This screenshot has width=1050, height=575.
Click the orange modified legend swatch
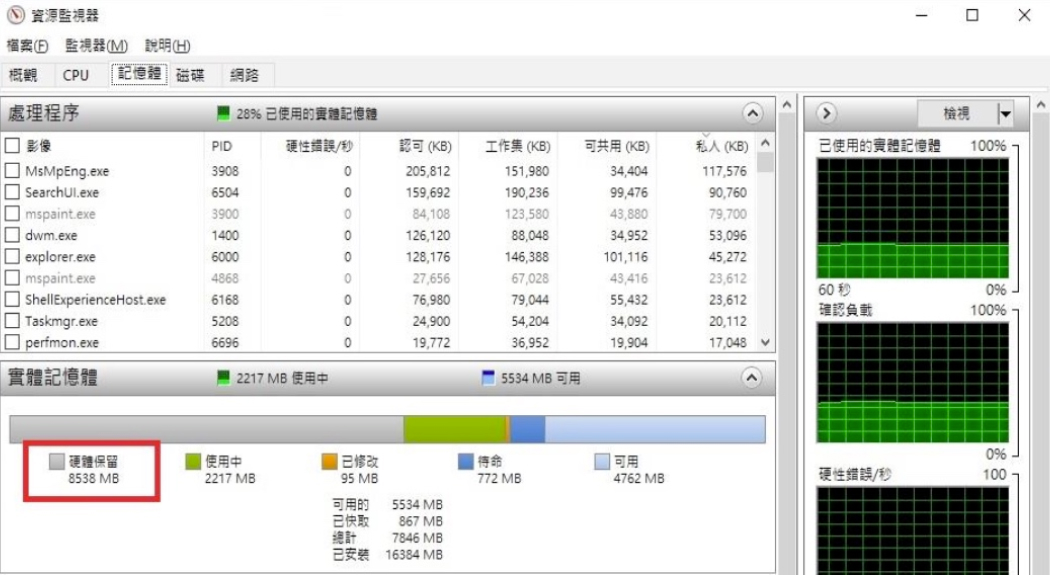(x=329, y=461)
